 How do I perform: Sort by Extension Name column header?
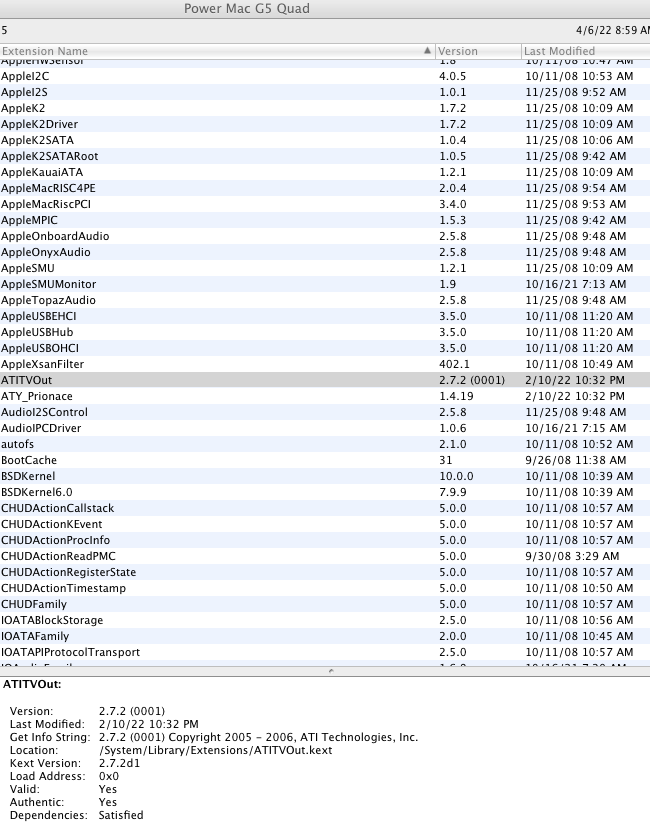(217, 51)
